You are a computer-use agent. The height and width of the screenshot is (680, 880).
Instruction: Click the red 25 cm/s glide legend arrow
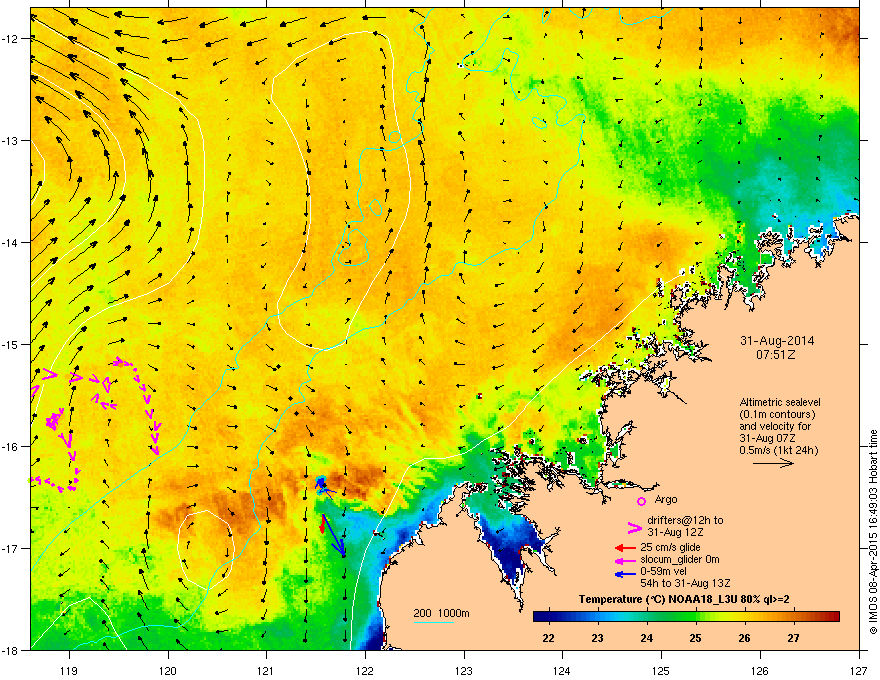coord(625,548)
